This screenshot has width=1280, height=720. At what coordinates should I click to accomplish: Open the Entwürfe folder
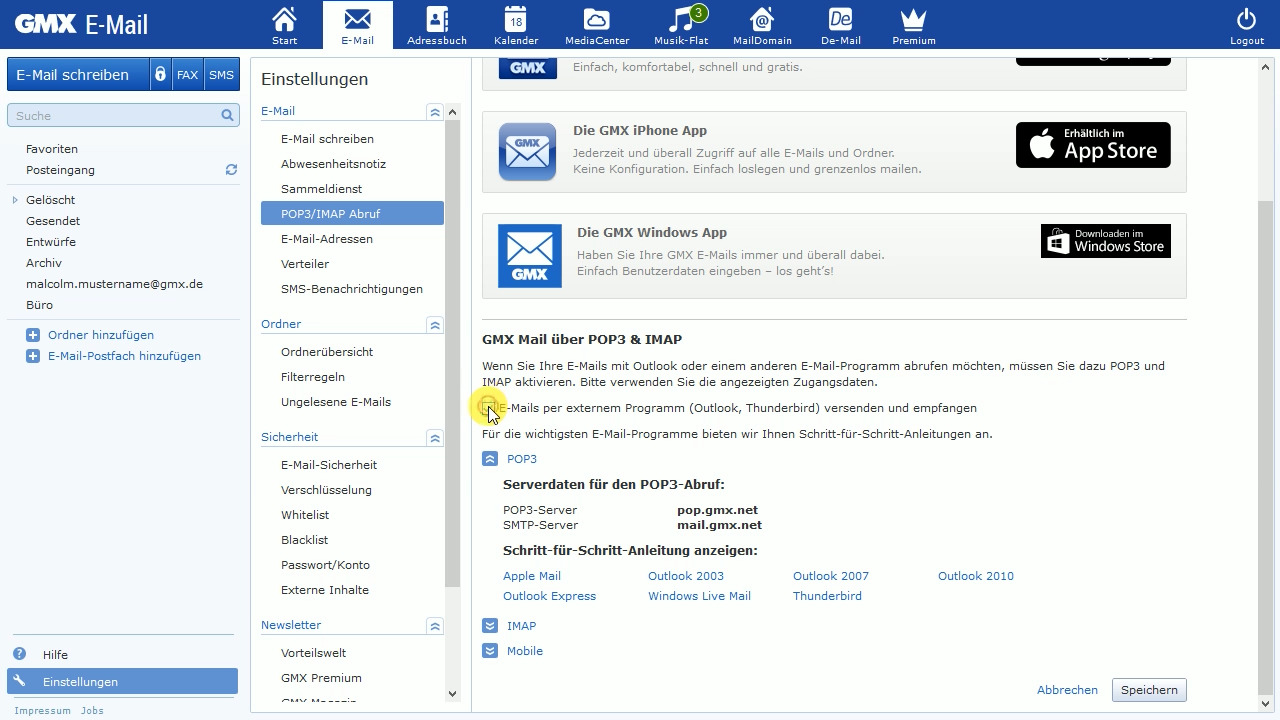tap(51, 242)
